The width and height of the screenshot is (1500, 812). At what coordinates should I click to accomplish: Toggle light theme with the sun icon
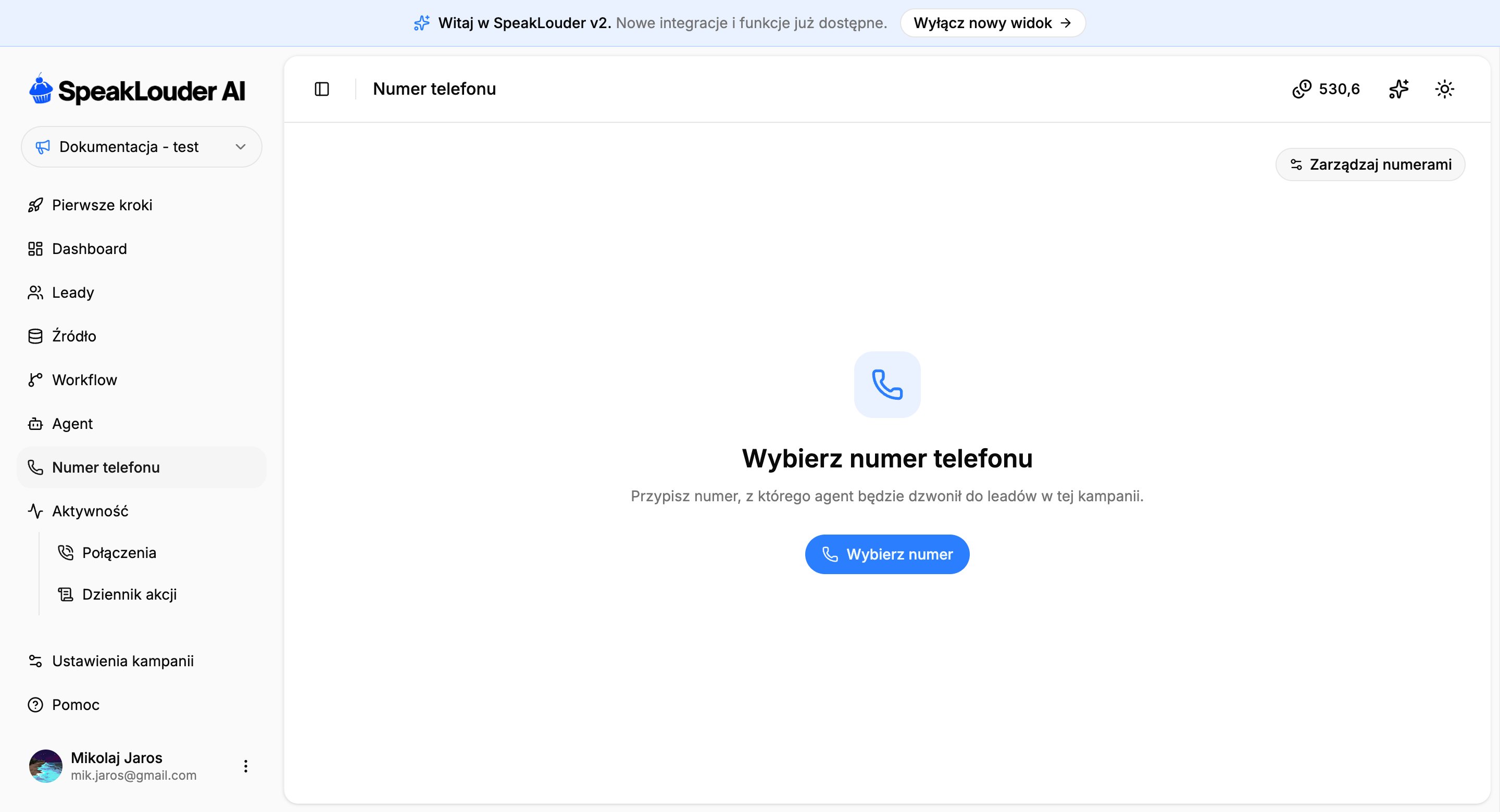point(1445,89)
